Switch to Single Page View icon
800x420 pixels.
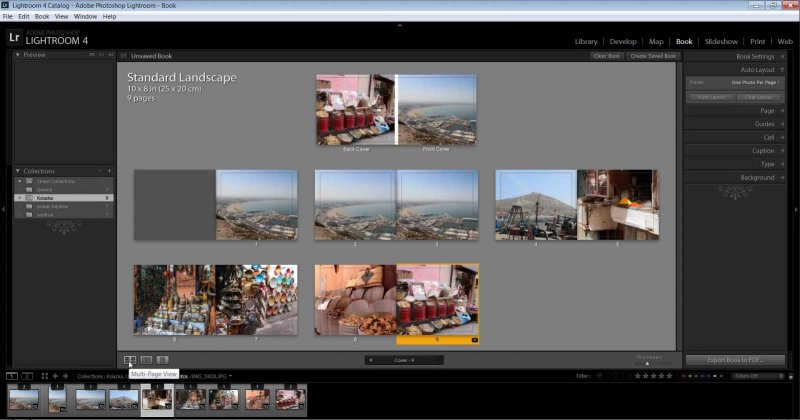[x=163, y=359]
